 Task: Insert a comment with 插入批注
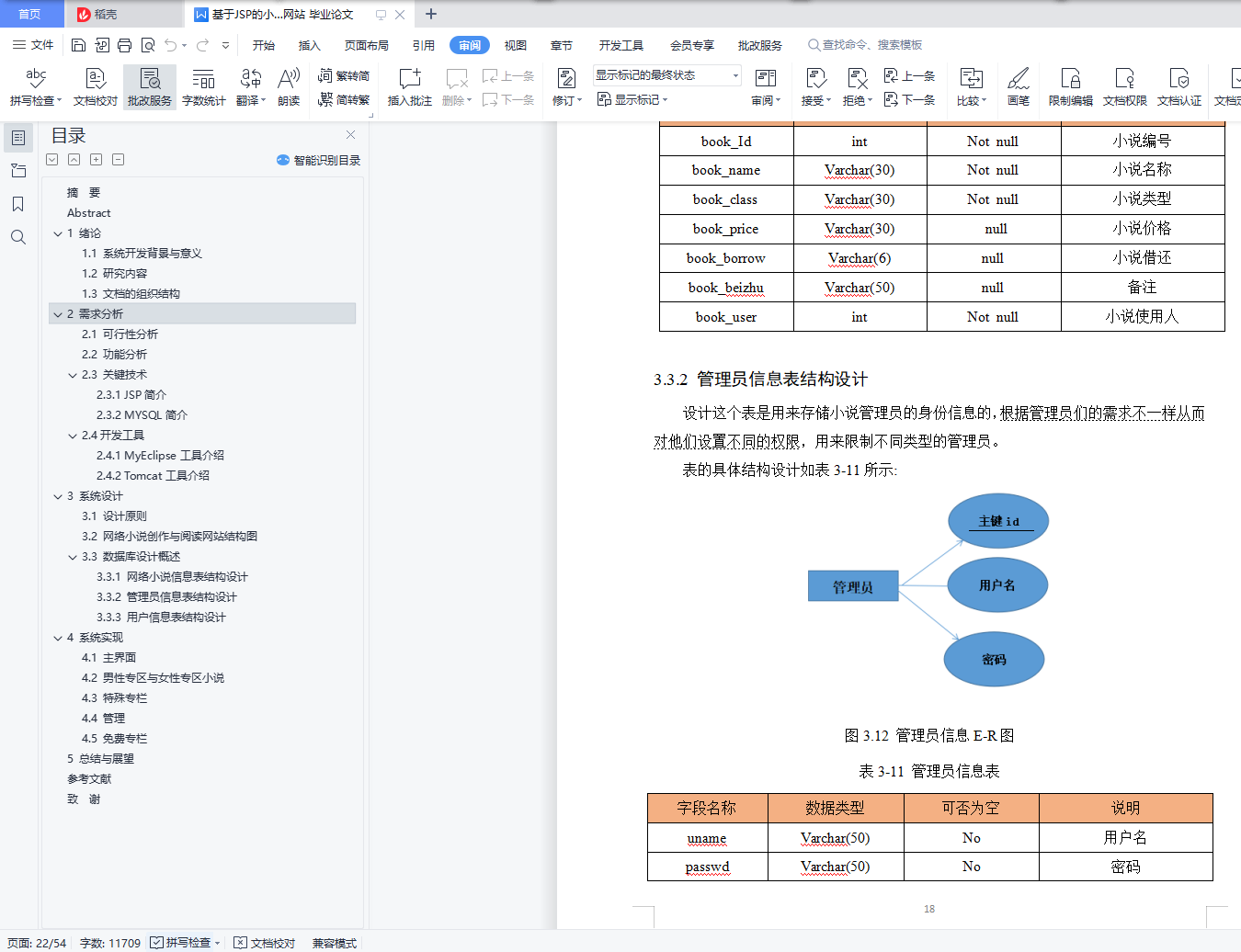(x=410, y=87)
